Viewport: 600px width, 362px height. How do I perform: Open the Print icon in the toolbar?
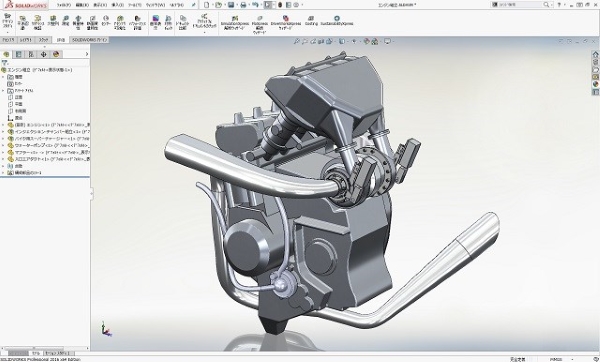pyautogui.click(x=243, y=5)
